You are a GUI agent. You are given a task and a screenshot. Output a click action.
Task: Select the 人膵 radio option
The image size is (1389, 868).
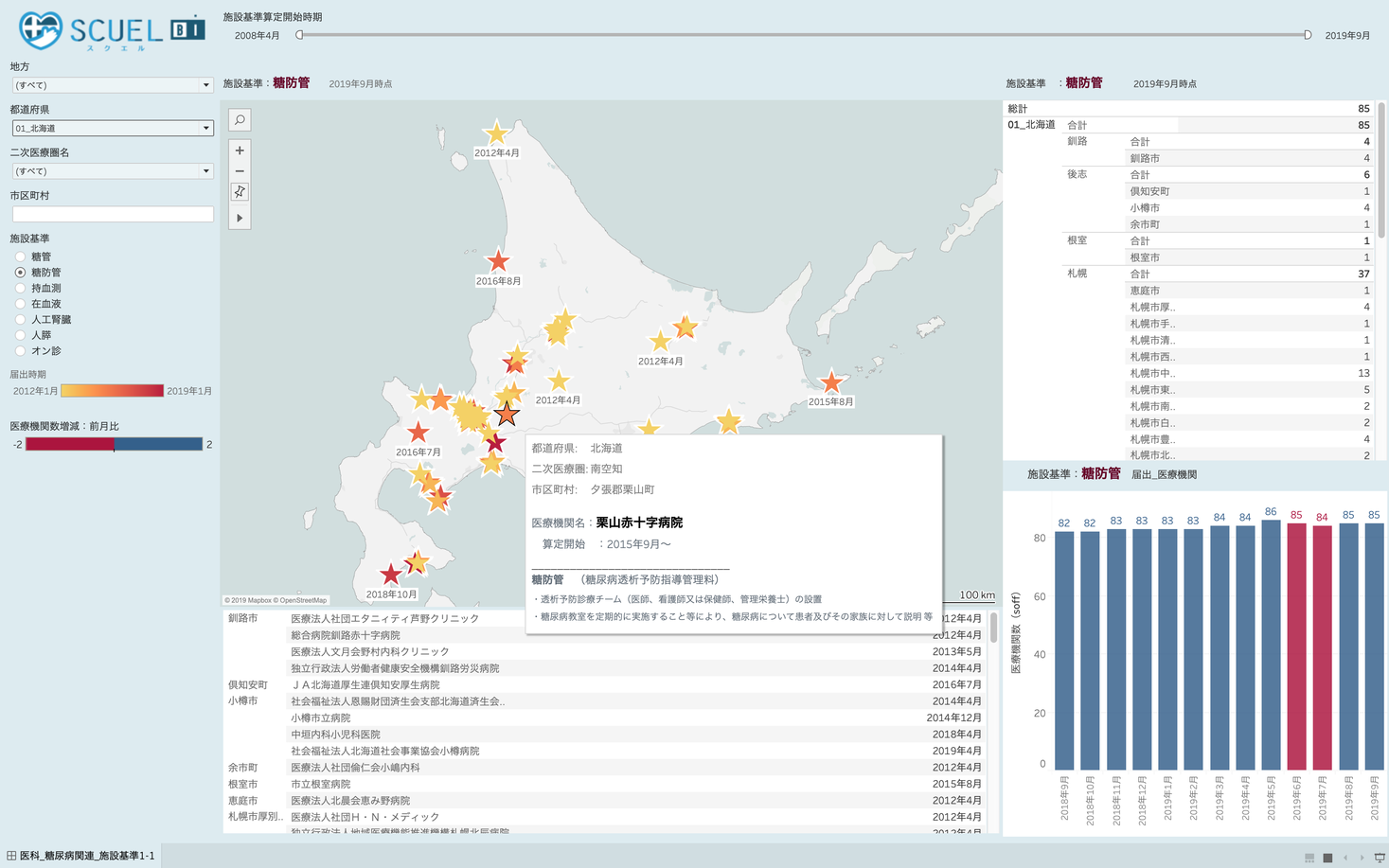tap(20, 335)
